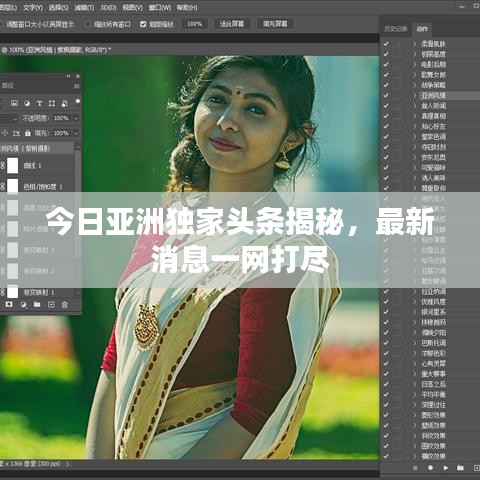Click the lock position icon in Layers
The width and height of the screenshot is (480, 480).
[5, 133]
